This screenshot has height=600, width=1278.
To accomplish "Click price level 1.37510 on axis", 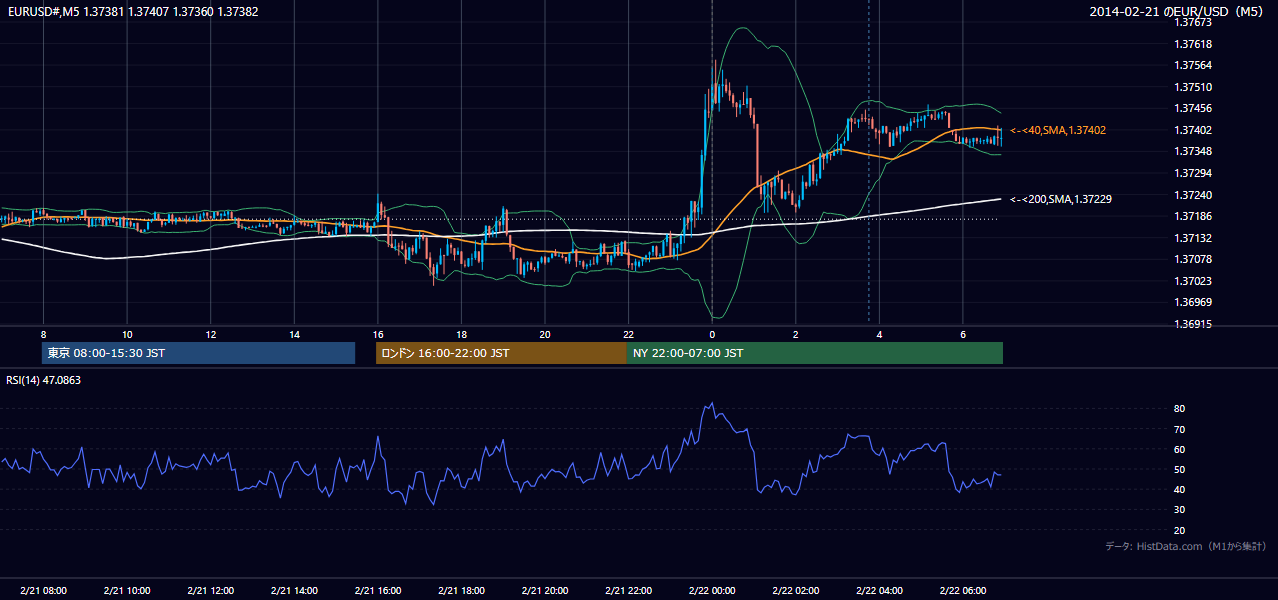I will coord(1194,87).
